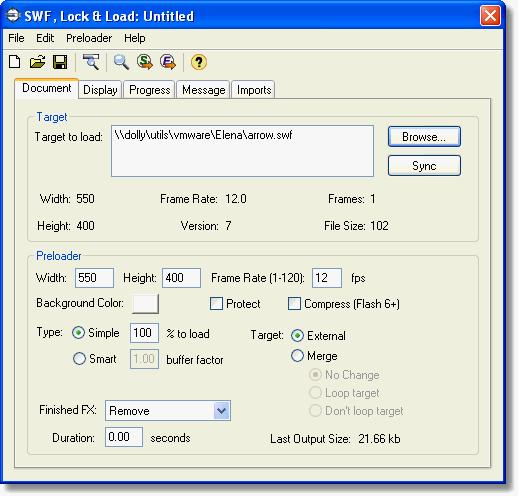Viewport: 518px width, 496px height.
Task: Click the Duration seconds input field
Action: 124,437
